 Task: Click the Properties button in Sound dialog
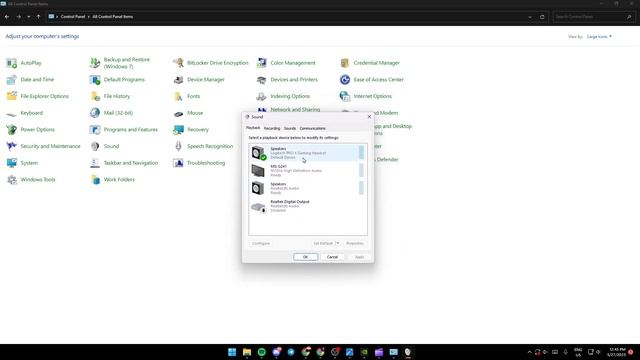355,244
